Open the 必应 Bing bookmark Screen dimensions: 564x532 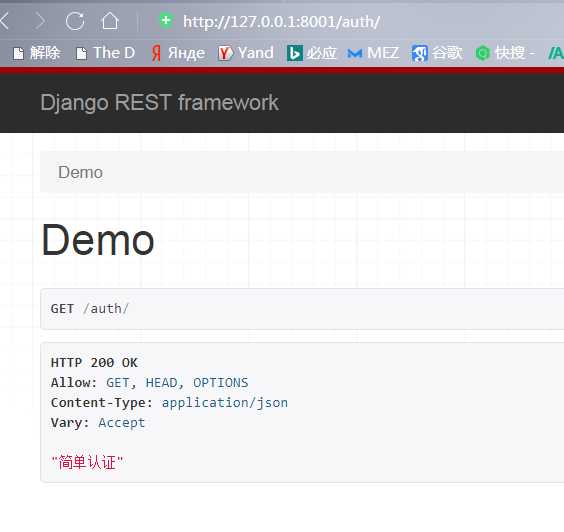click(x=311, y=53)
